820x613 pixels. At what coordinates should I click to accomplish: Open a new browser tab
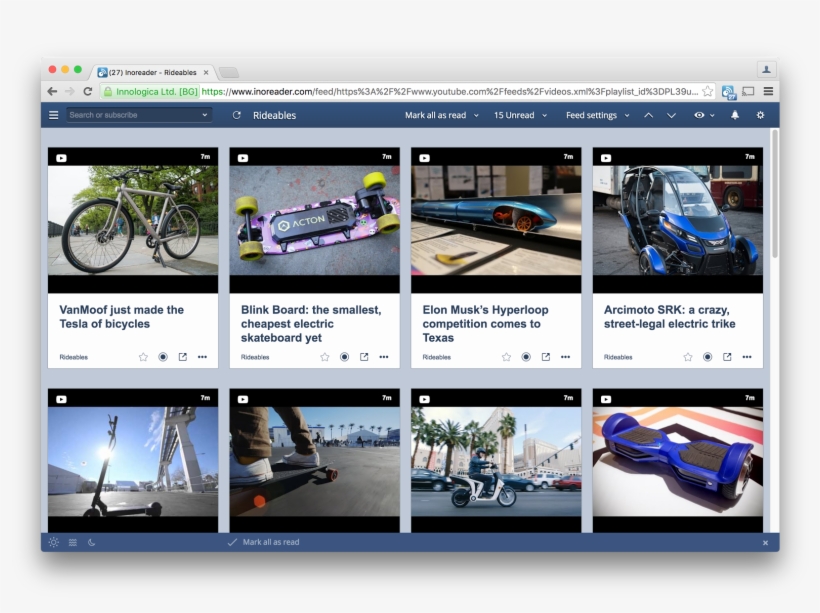(x=229, y=72)
